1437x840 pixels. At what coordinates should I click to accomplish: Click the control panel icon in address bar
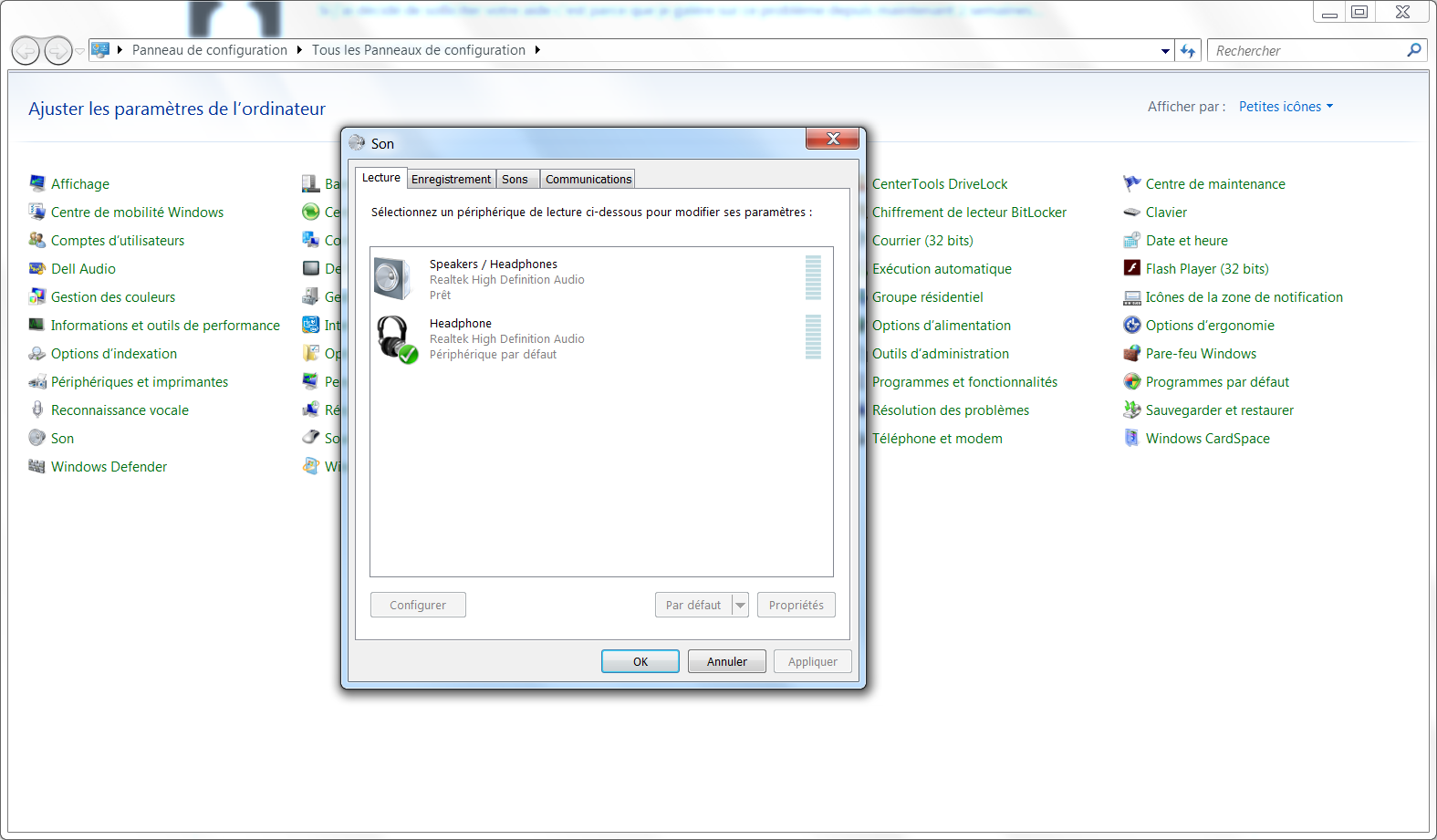(x=100, y=50)
